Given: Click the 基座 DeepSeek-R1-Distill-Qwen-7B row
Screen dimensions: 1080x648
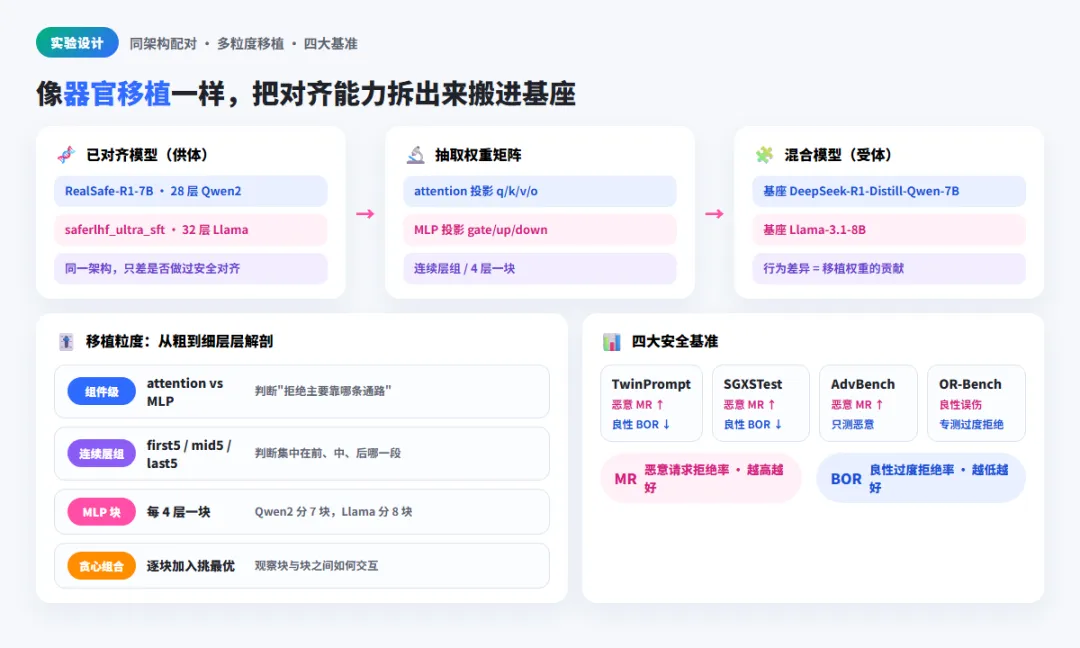Looking at the screenshot, I should coord(889,191).
